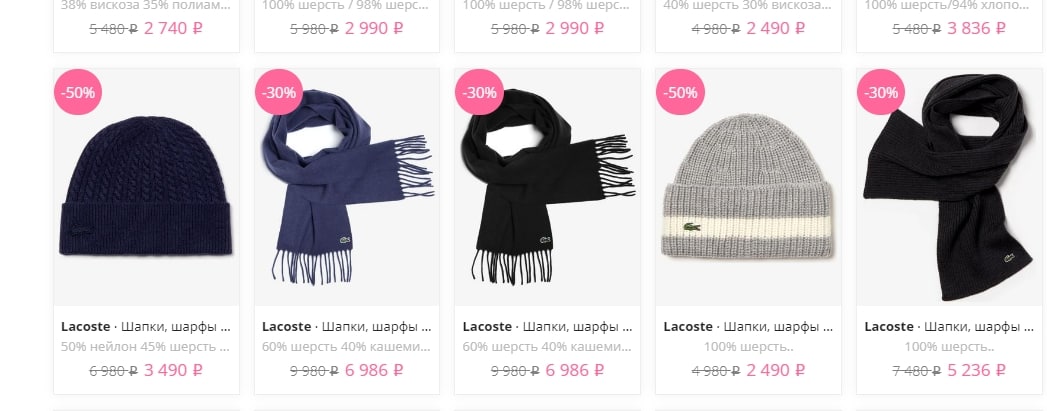The height and width of the screenshot is (411, 1047).
Task: Click the 2 740 ₽ price in the top row
Action: pos(174,29)
